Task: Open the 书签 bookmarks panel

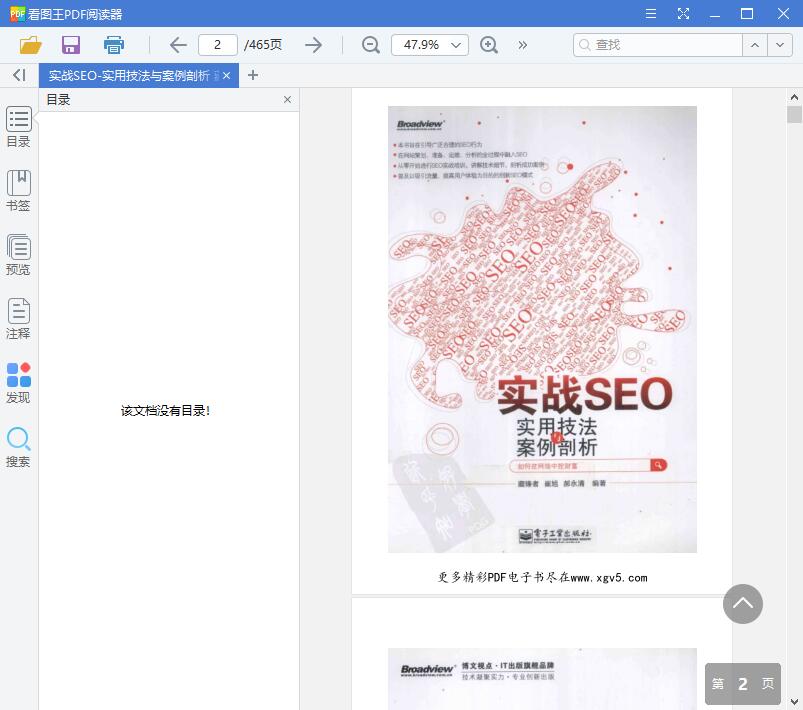Action: (x=18, y=190)
